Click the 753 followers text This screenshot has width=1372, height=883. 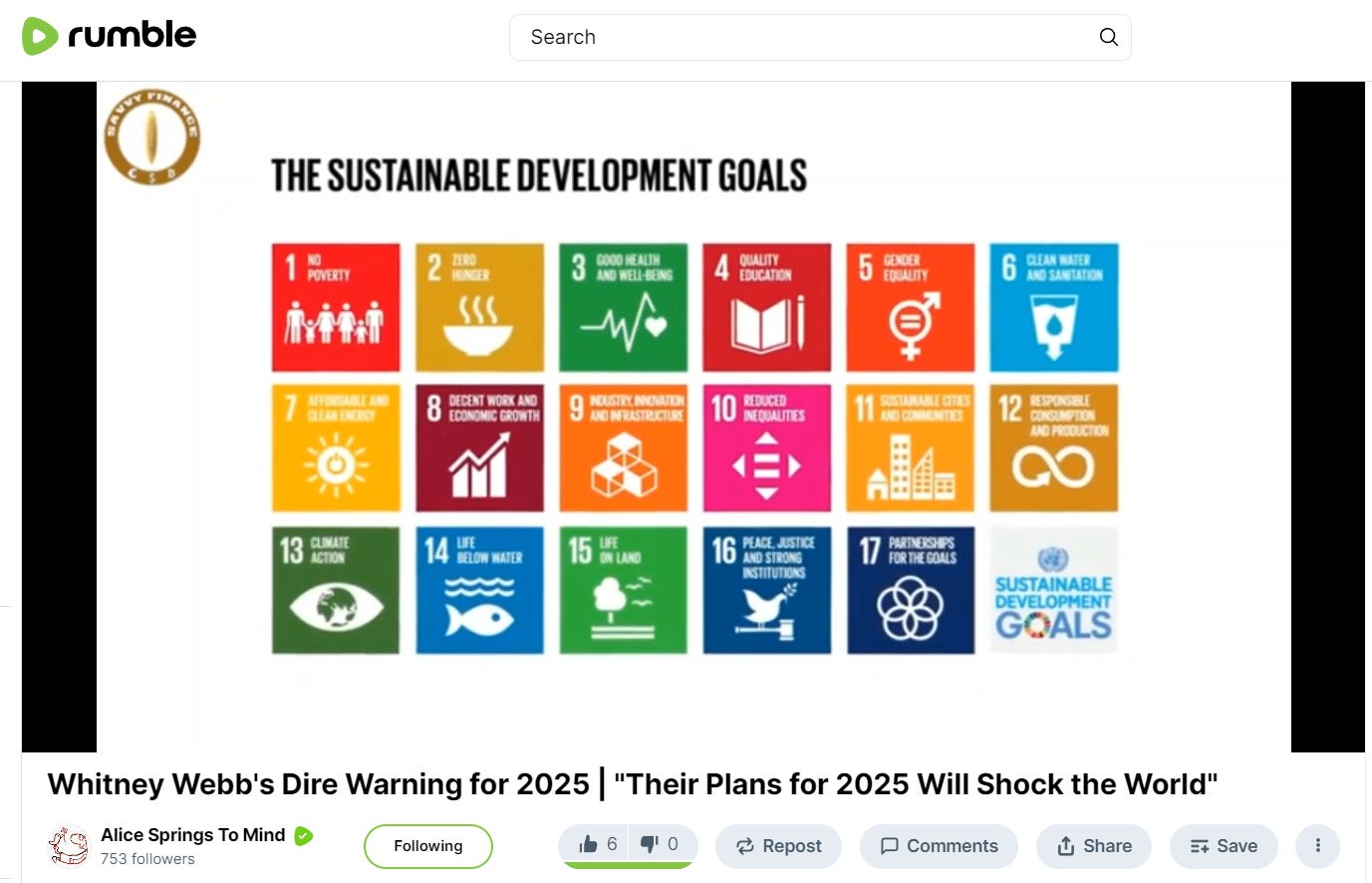point(147,859)
